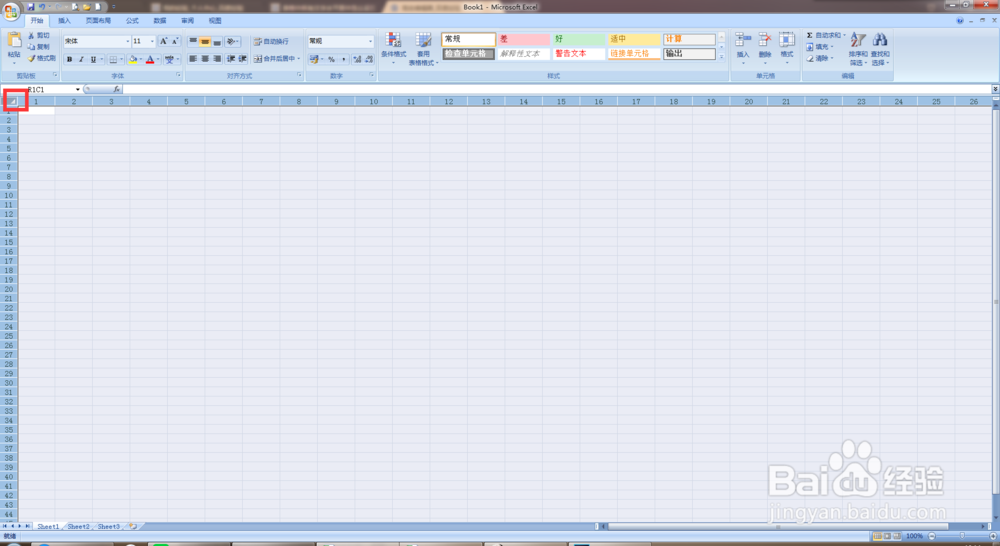This screenshot has width=1000, height=546.
Task: Center text horizontally
Action: [x=205, y=59]
